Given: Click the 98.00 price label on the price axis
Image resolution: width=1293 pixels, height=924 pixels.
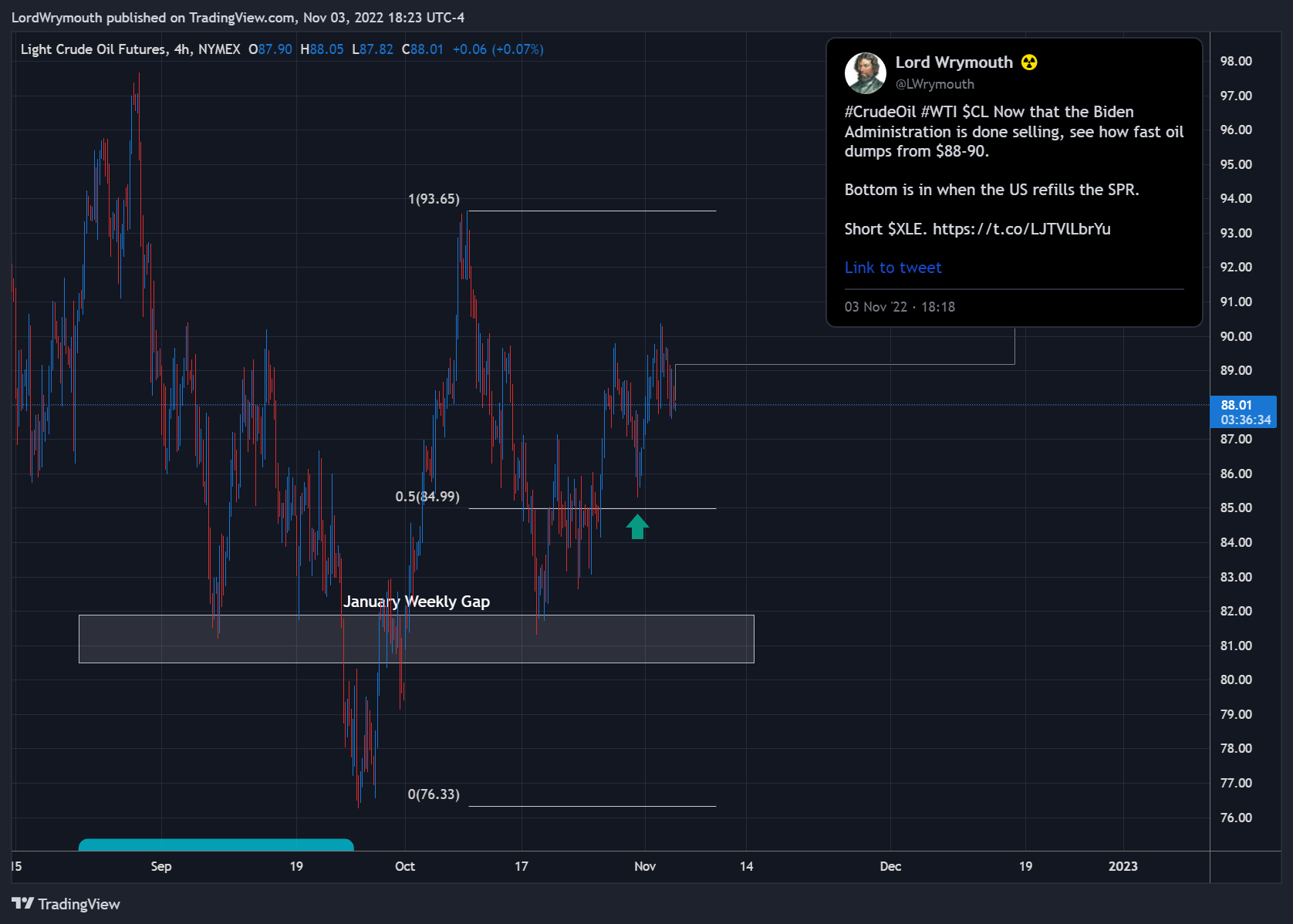Looking at the screenshot, I should (1236, 62).
